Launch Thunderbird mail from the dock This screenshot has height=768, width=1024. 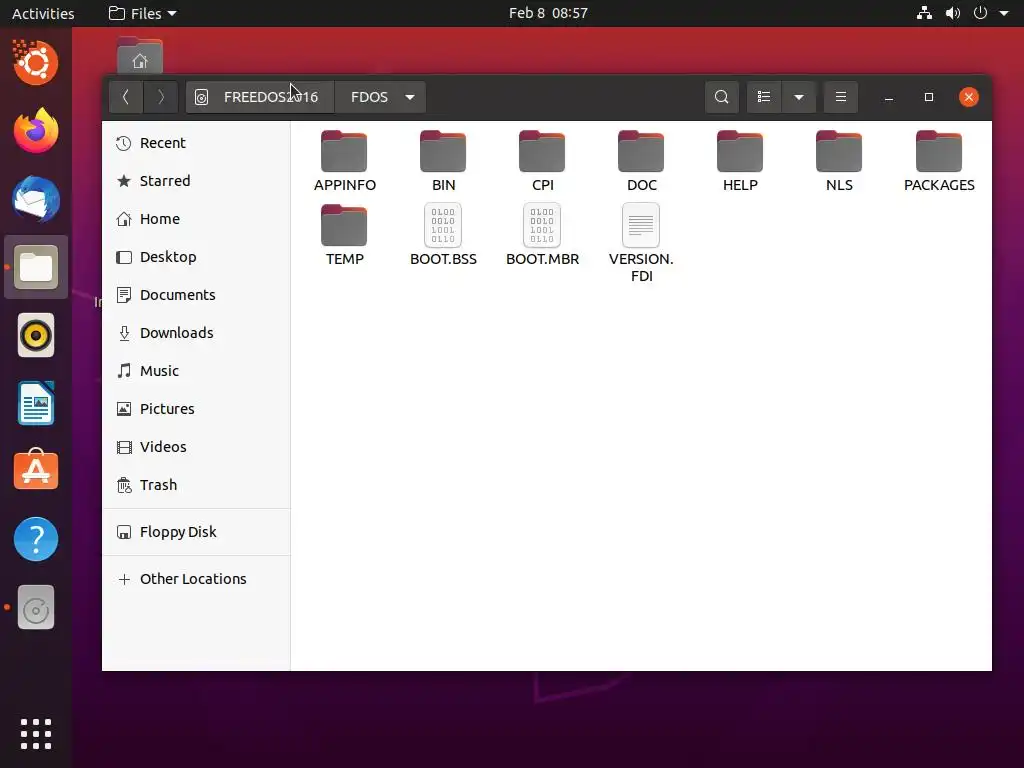36,199
